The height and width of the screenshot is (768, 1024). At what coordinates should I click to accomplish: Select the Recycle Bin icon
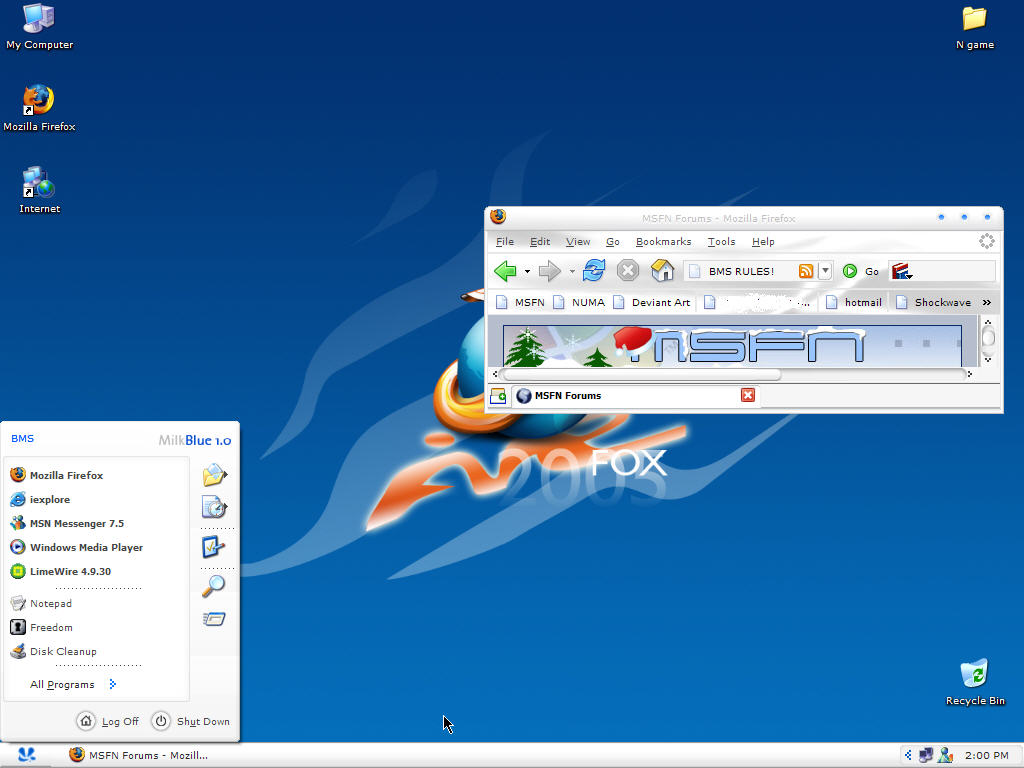click(975, 682)
